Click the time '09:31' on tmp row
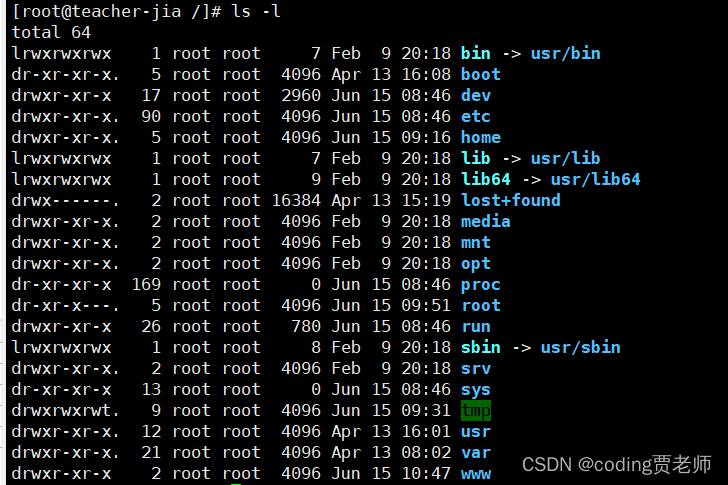Viewport: 728px width, 485px height. point(426,411)
